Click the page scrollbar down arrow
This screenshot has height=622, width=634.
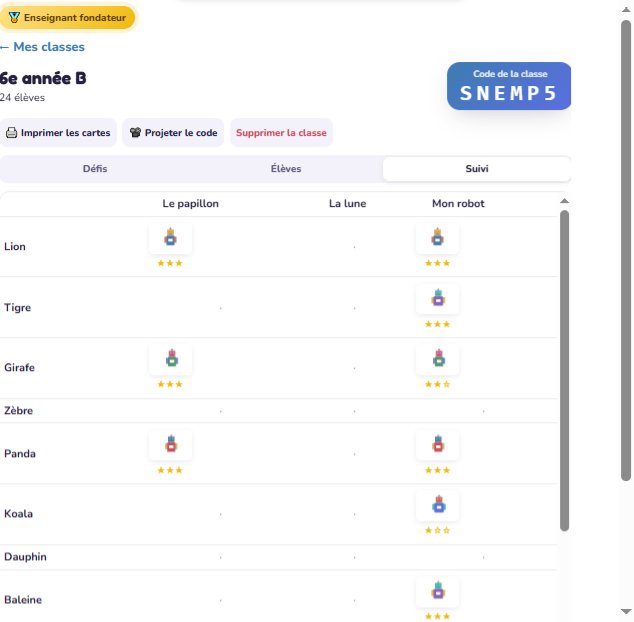(626, 612)
